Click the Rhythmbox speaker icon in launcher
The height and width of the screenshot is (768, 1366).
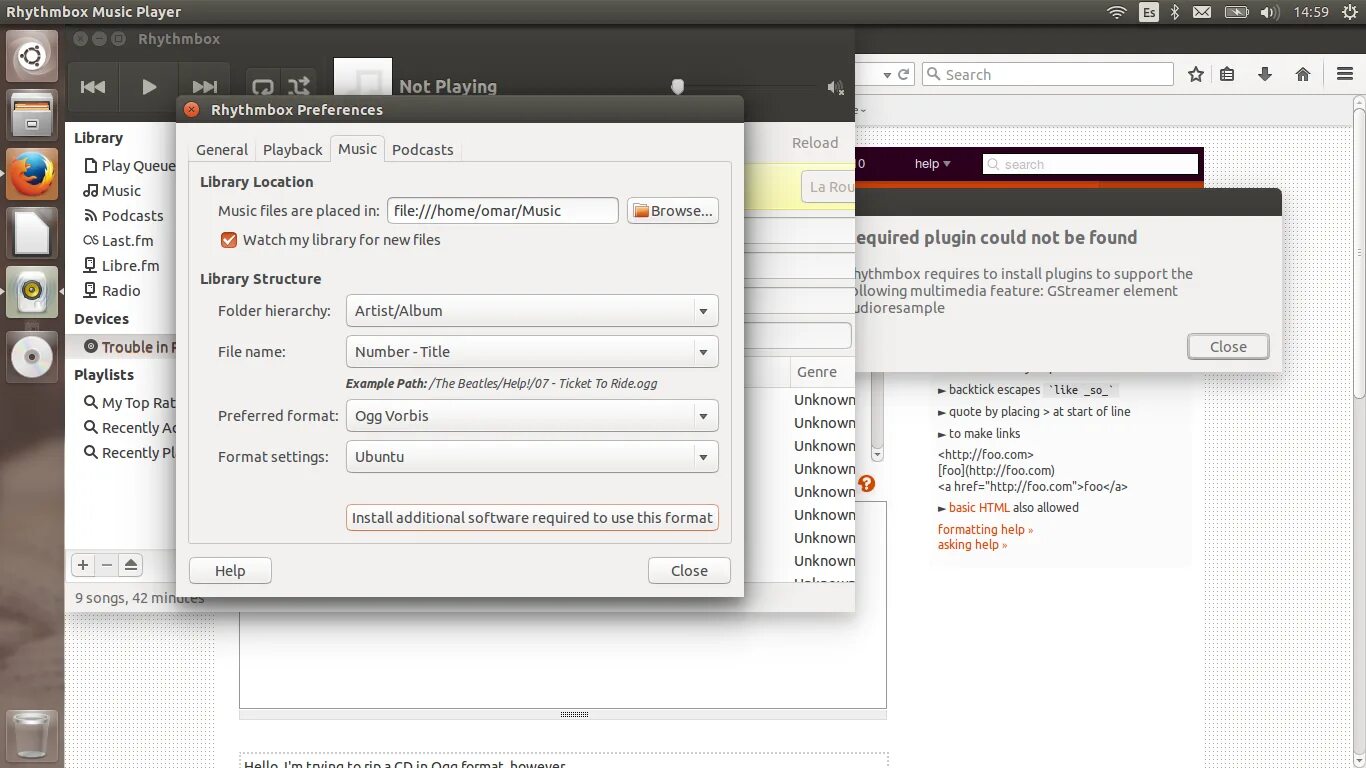coord(32,292)
